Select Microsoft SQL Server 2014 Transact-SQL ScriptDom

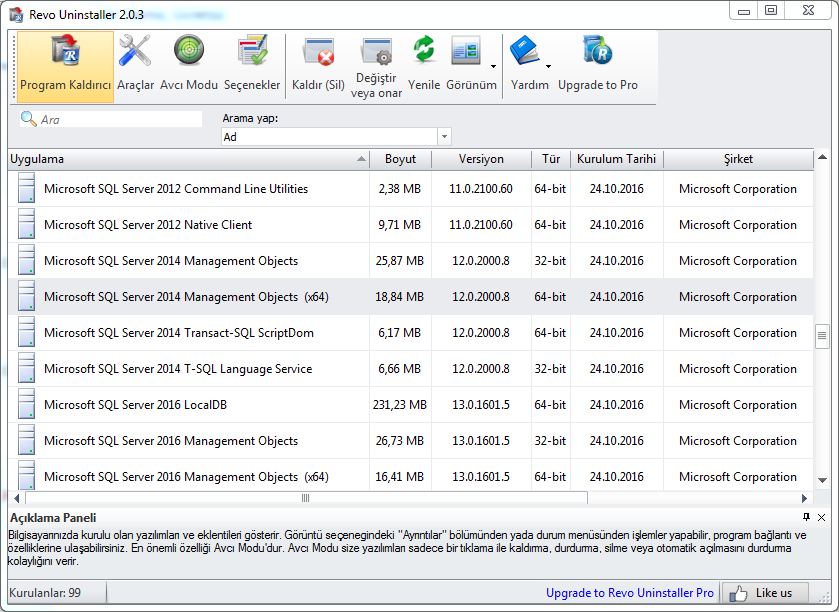pyautogui.click(x=411, y=332)
